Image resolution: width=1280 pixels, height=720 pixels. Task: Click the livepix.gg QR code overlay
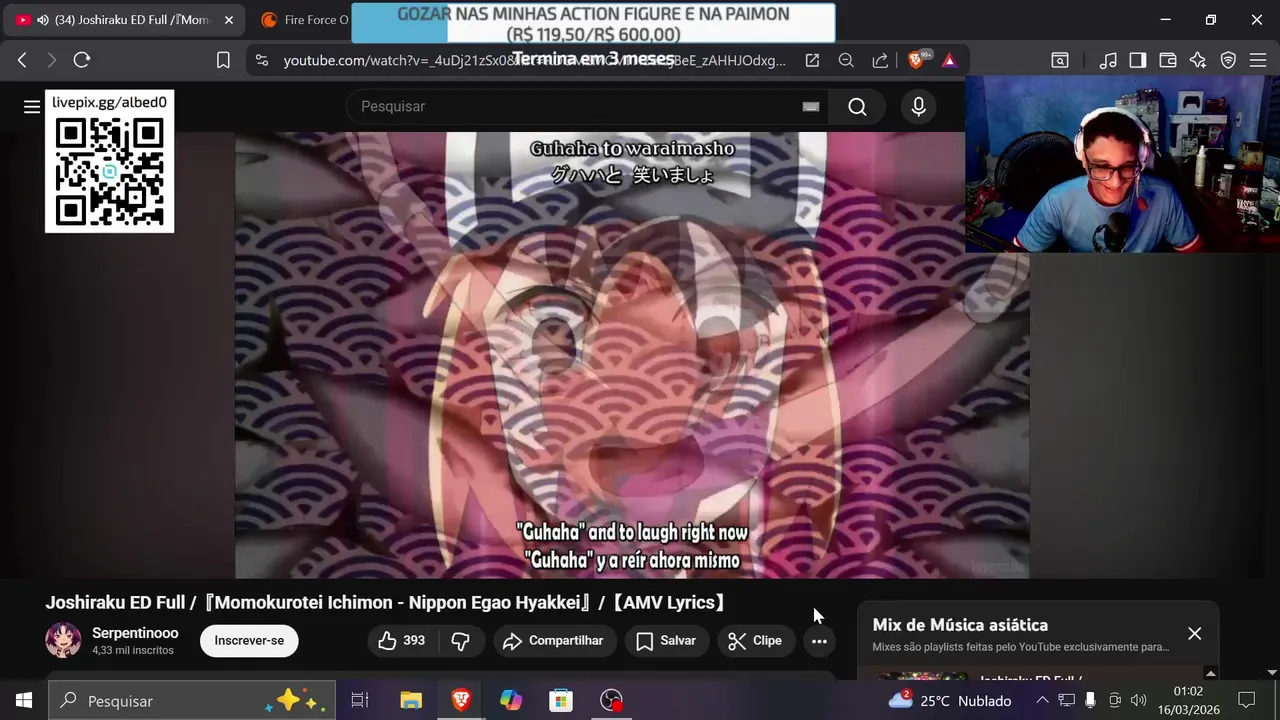[x=110, y=161]
